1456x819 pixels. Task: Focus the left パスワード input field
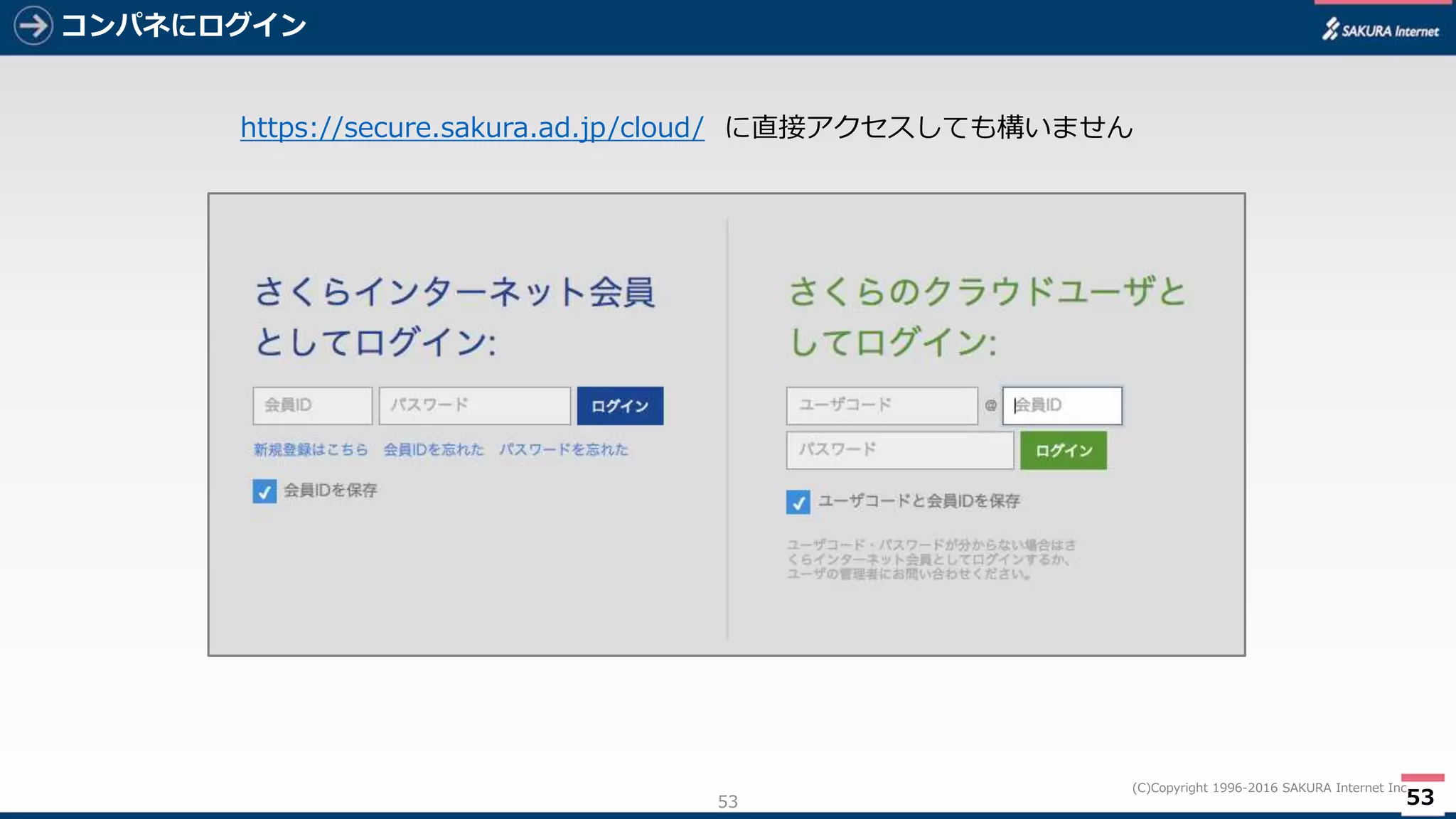[475, 405]
